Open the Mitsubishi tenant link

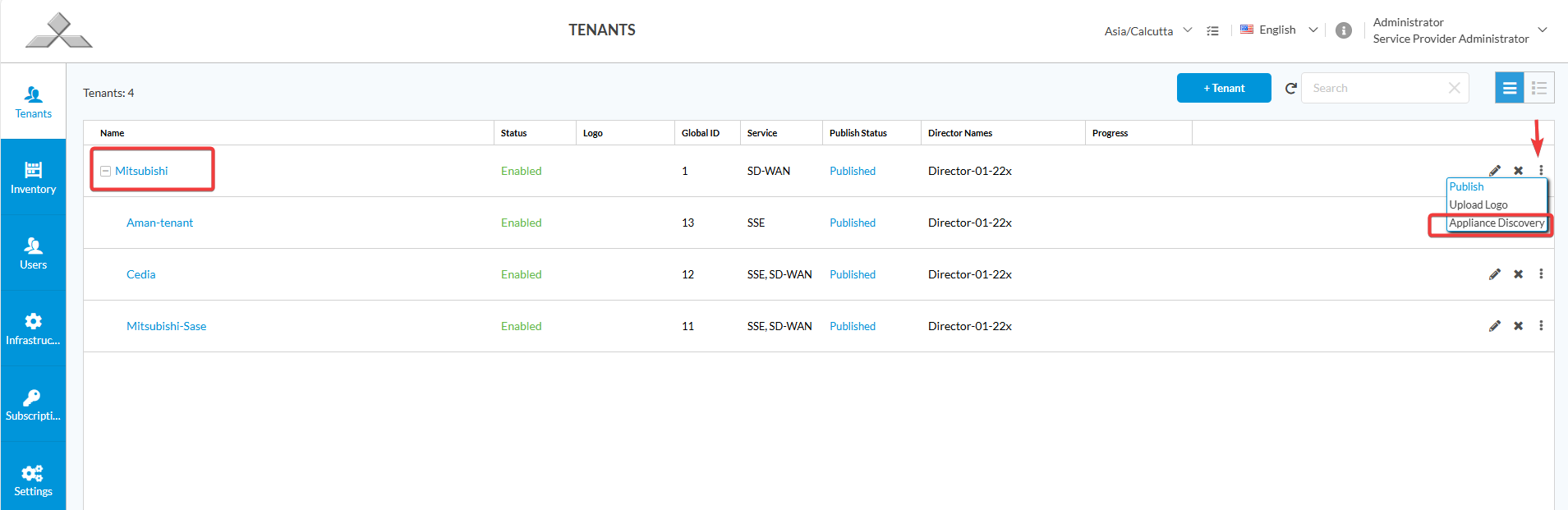point(141,171)
